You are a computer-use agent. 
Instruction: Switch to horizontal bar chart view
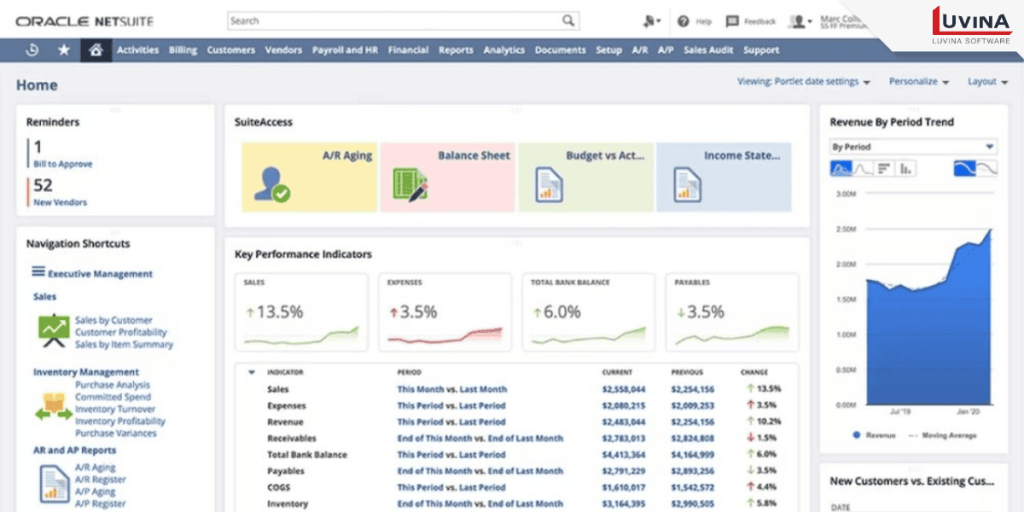click(x=884, y=169)
